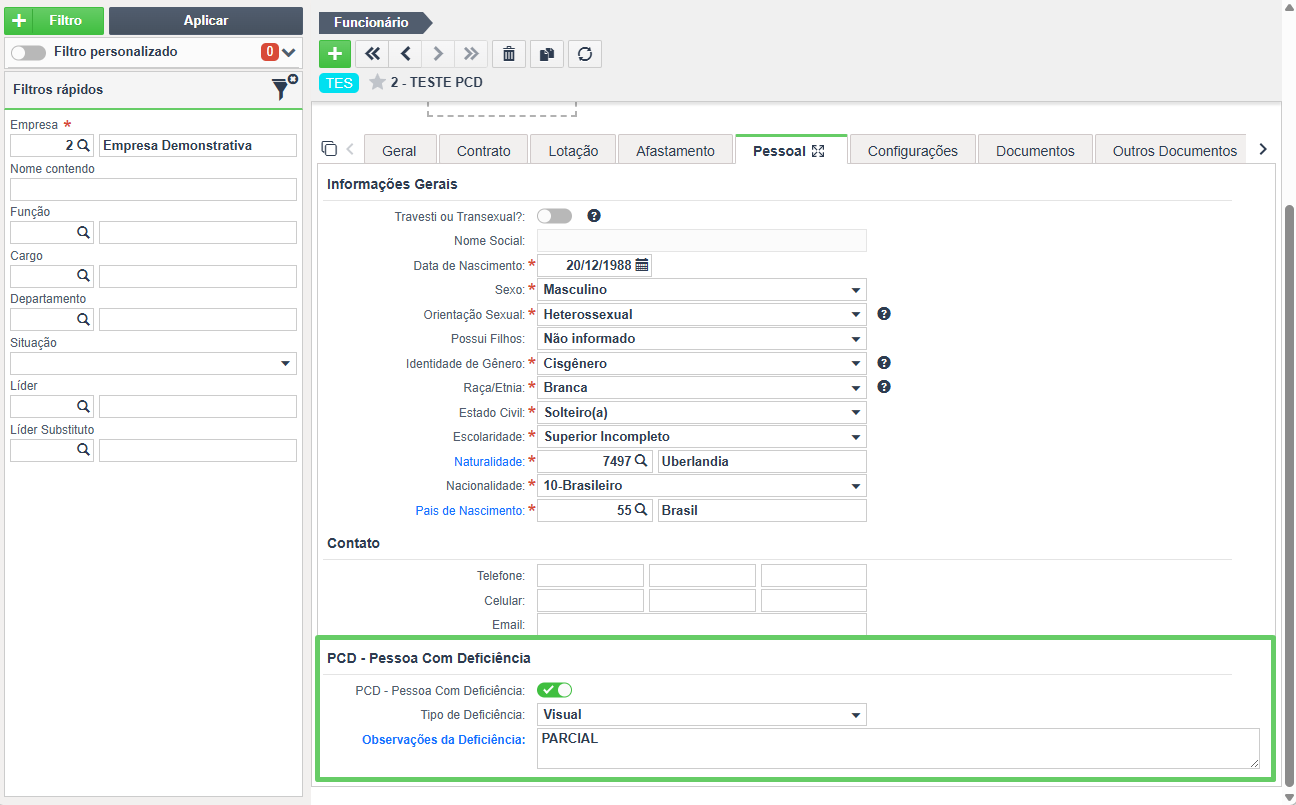Go to next record arrow

(438, 53)
